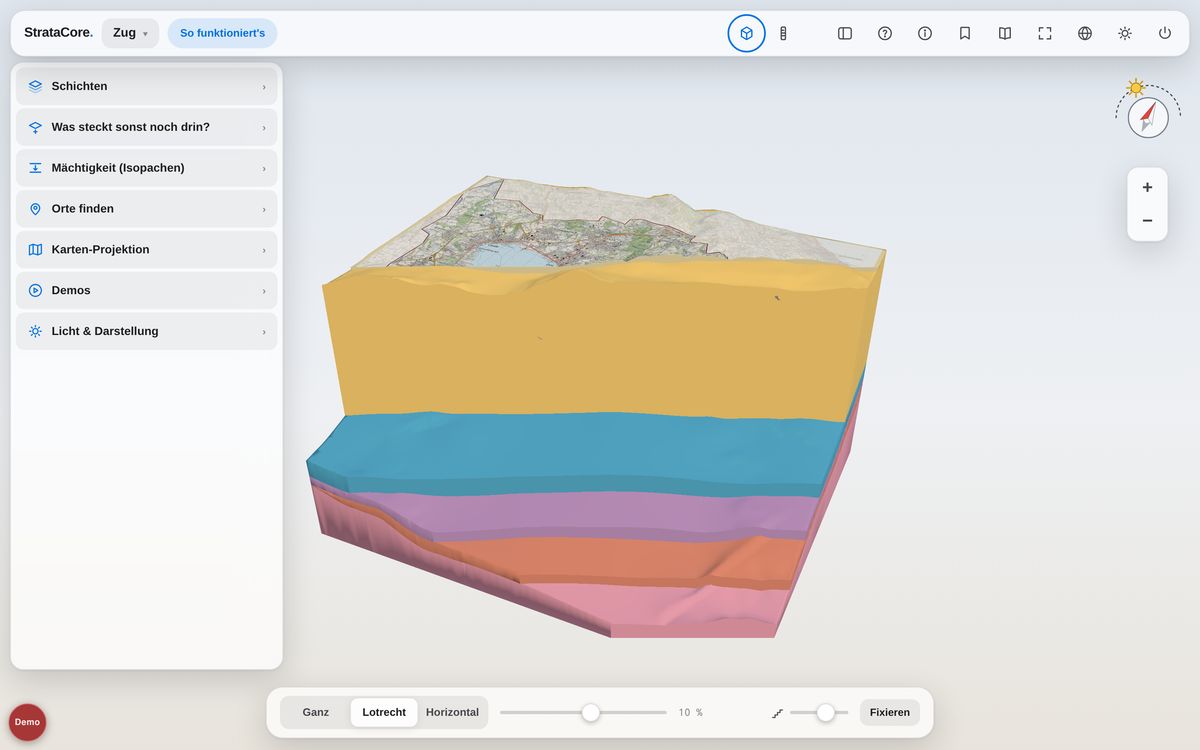Activate the 3D cube view icon
Image resolution: width=1200 pixels, height=750 pixels.
point(746,33)
